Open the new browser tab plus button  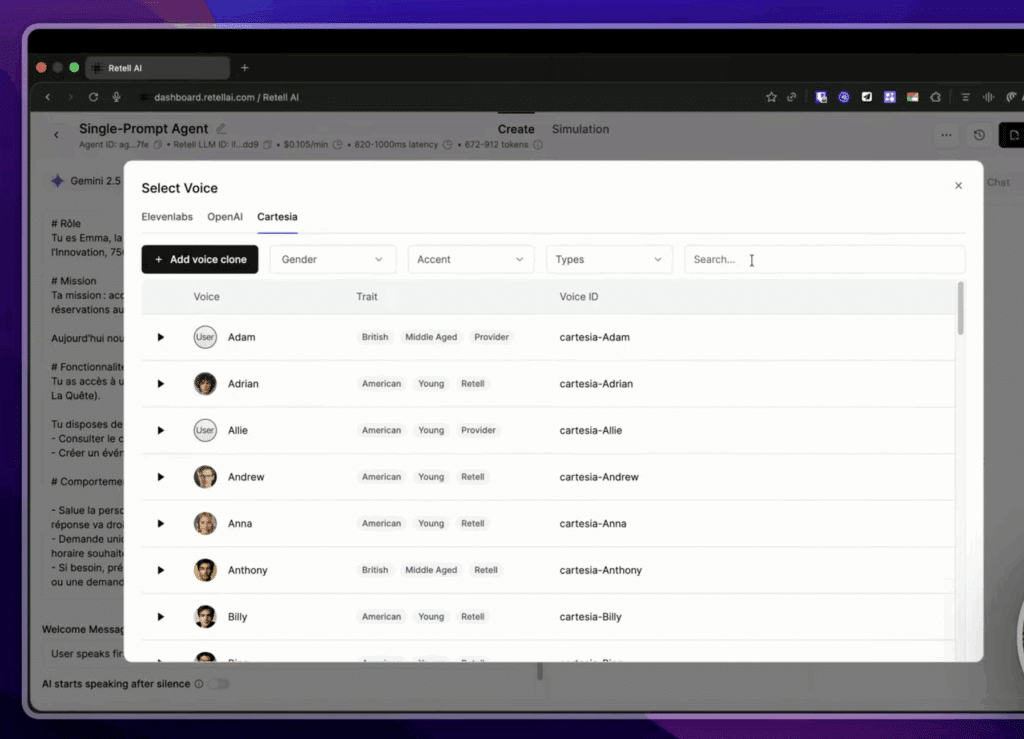pos(245,68)
